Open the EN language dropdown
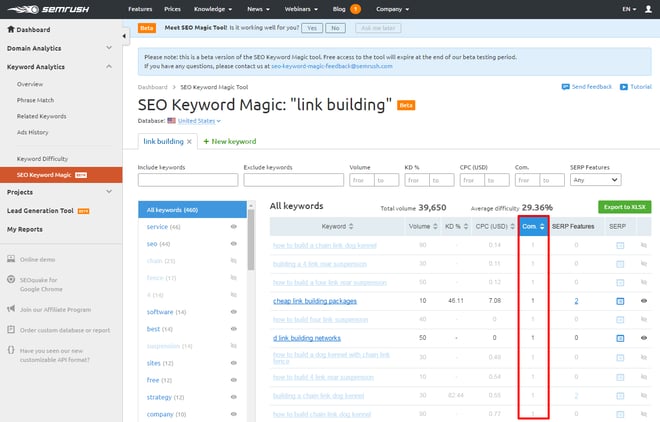660x422 pixels. 629,9
